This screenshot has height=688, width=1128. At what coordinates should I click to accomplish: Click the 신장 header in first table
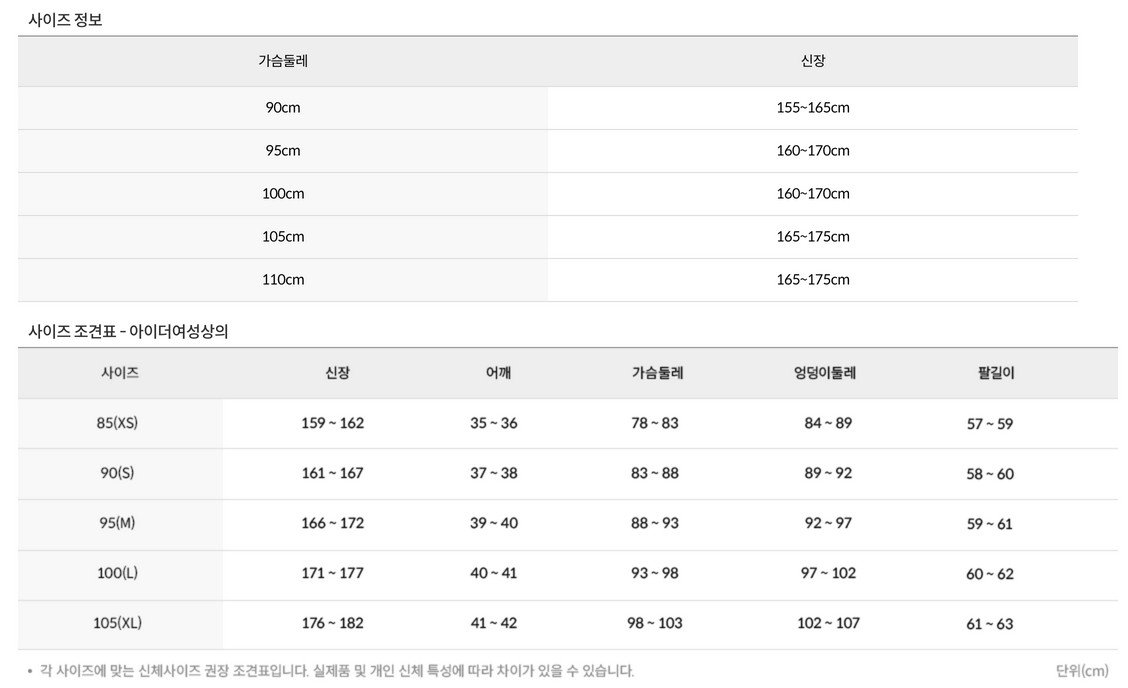coord(812,60)
